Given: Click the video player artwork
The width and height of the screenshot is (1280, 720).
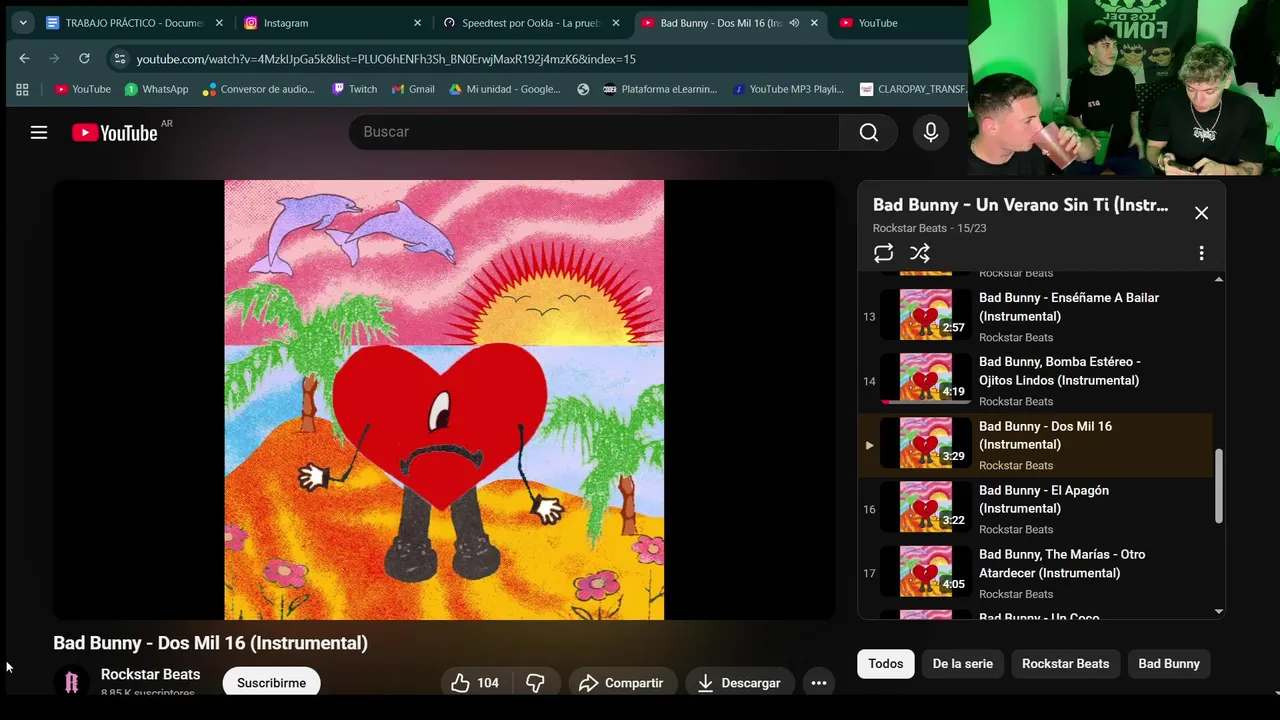Looking at the screenshot, I should (x=444, y=400).
